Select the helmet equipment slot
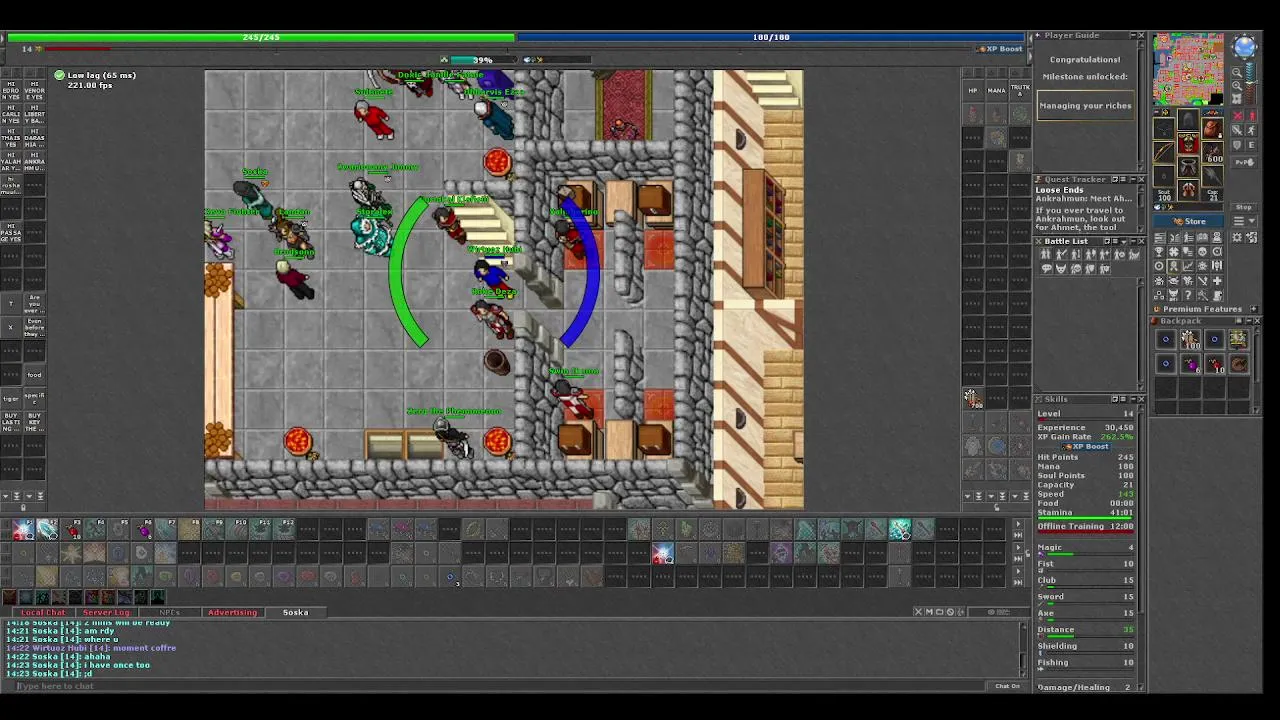This screenshot has width=1280, height=720. [1187, 120]
